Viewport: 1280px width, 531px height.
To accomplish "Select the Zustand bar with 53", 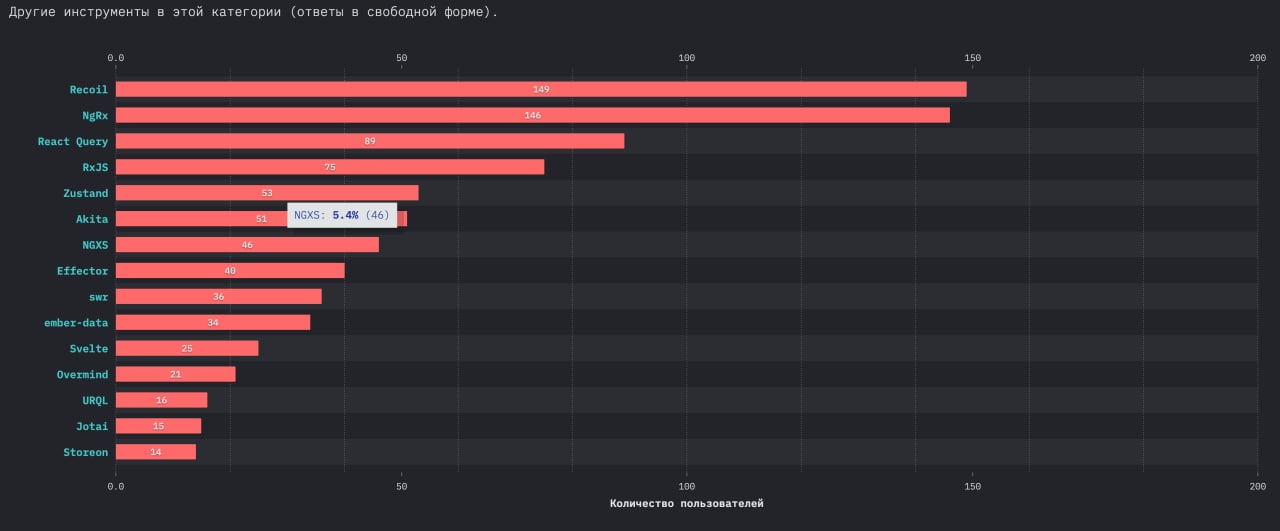I will [x=267, y=193].
